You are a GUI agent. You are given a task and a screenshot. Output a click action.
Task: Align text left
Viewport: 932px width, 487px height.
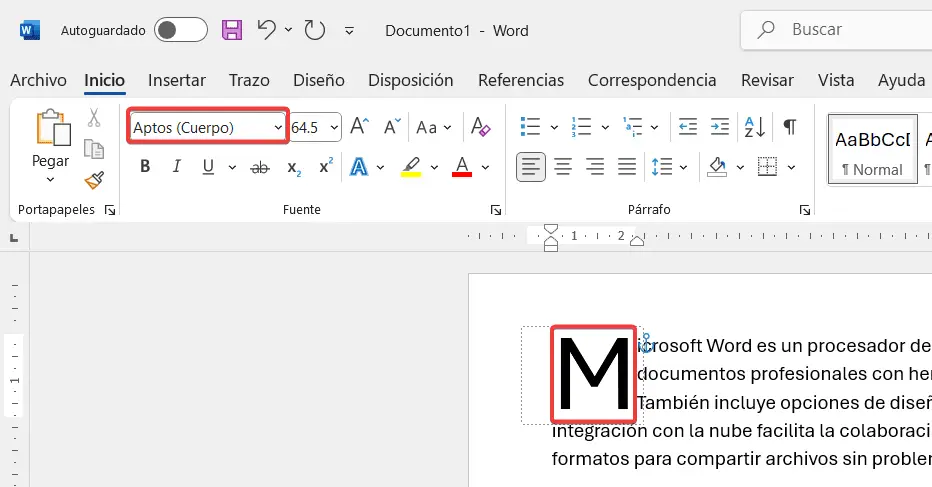tap(531, 167)
